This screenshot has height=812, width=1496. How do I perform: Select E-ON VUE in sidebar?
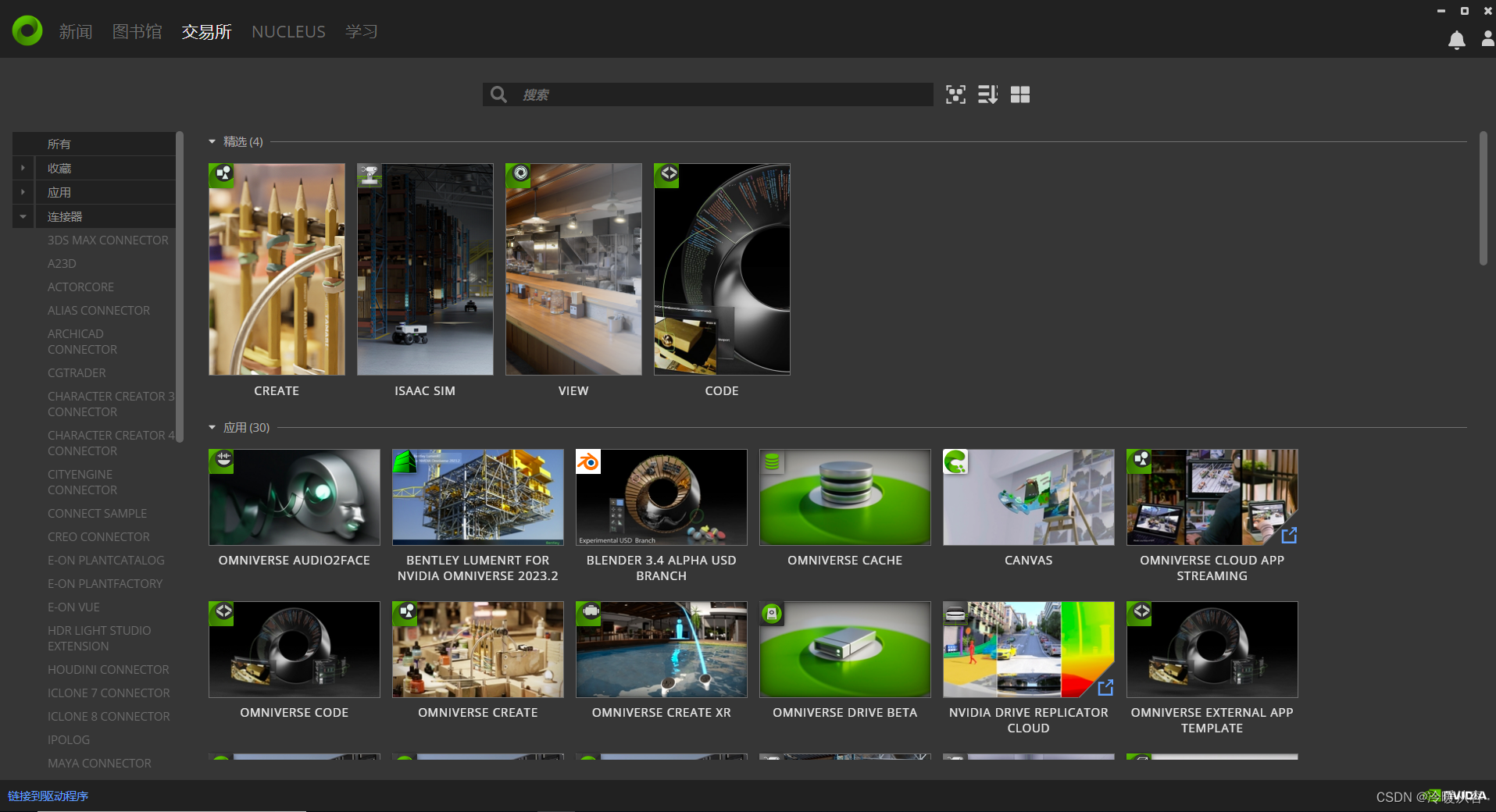click(73, 607)
